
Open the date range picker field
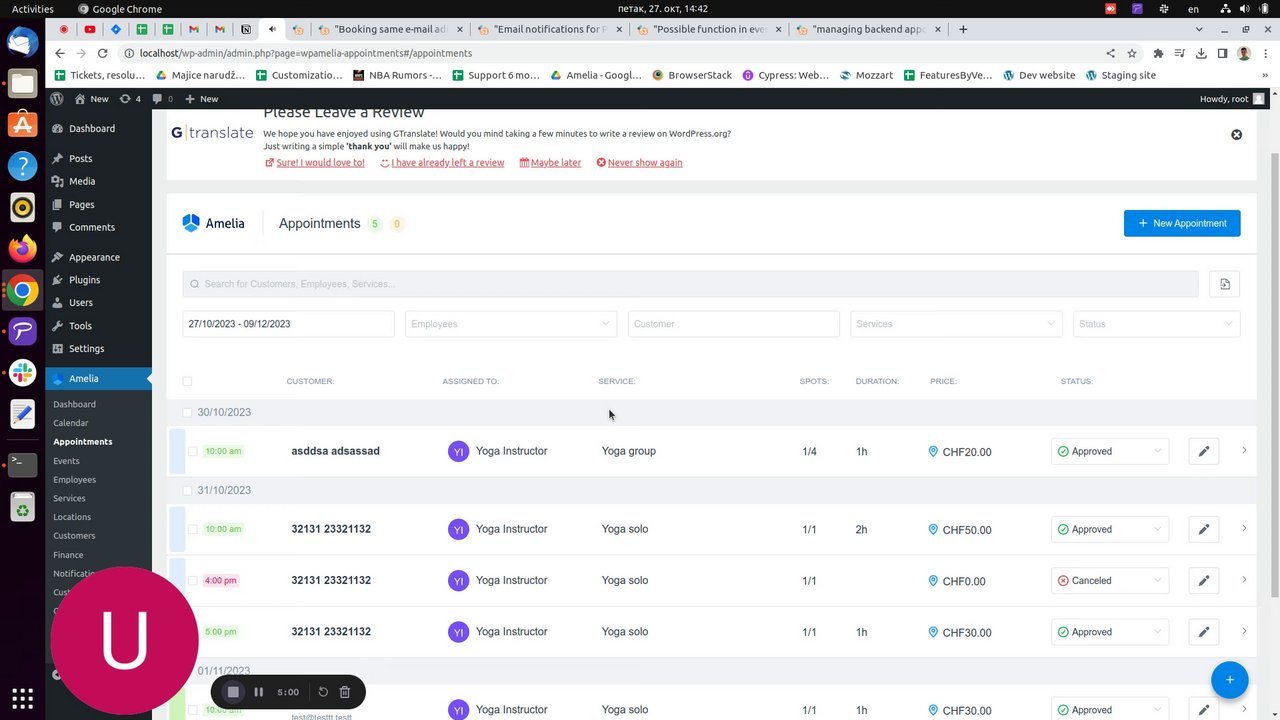(x=288, y=324)
